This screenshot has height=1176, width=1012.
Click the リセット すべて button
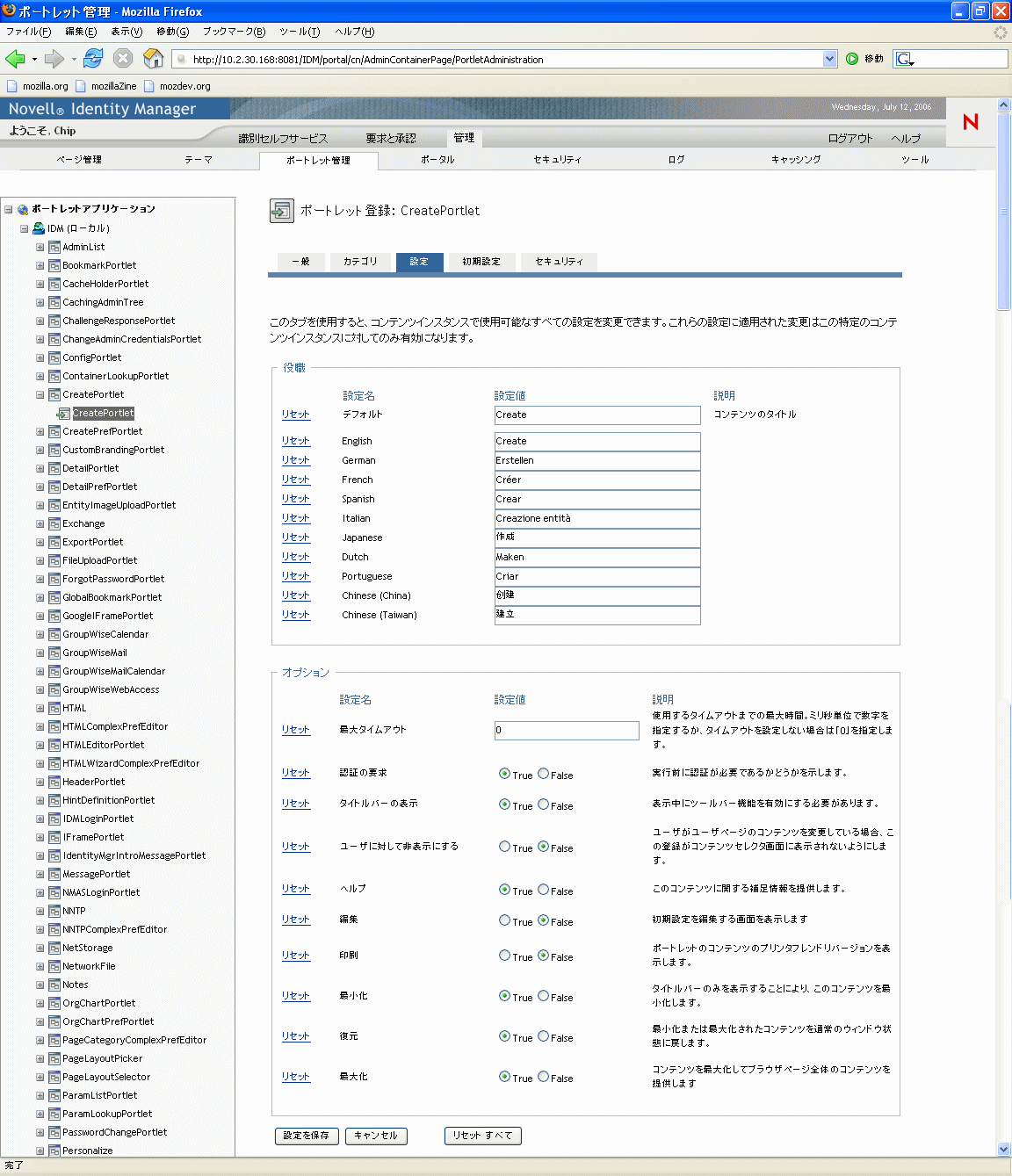483,1136
